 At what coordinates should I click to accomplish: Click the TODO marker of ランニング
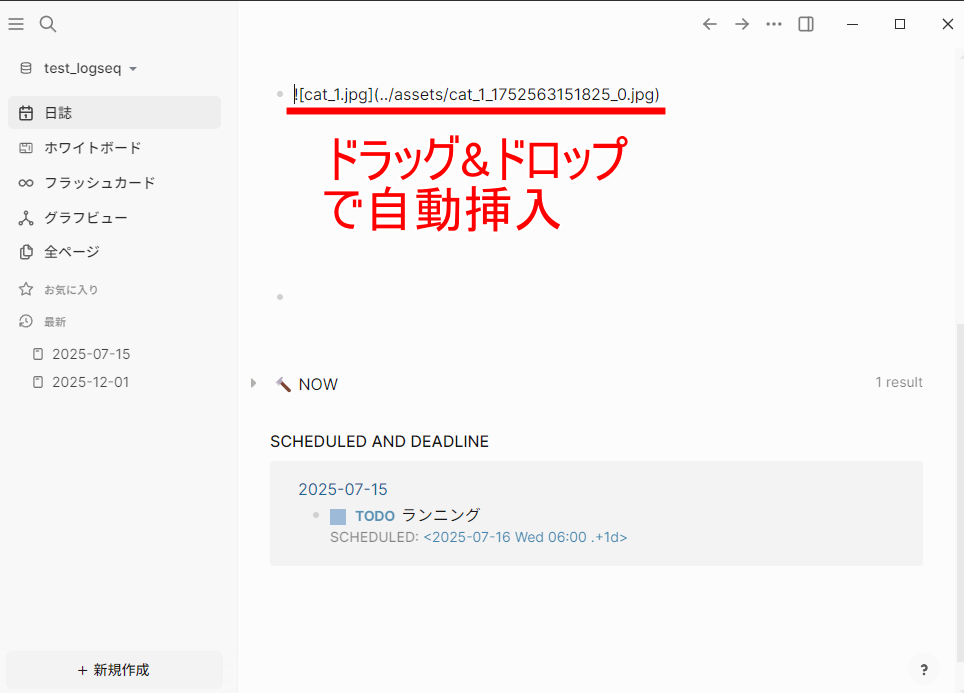(375, 516)
